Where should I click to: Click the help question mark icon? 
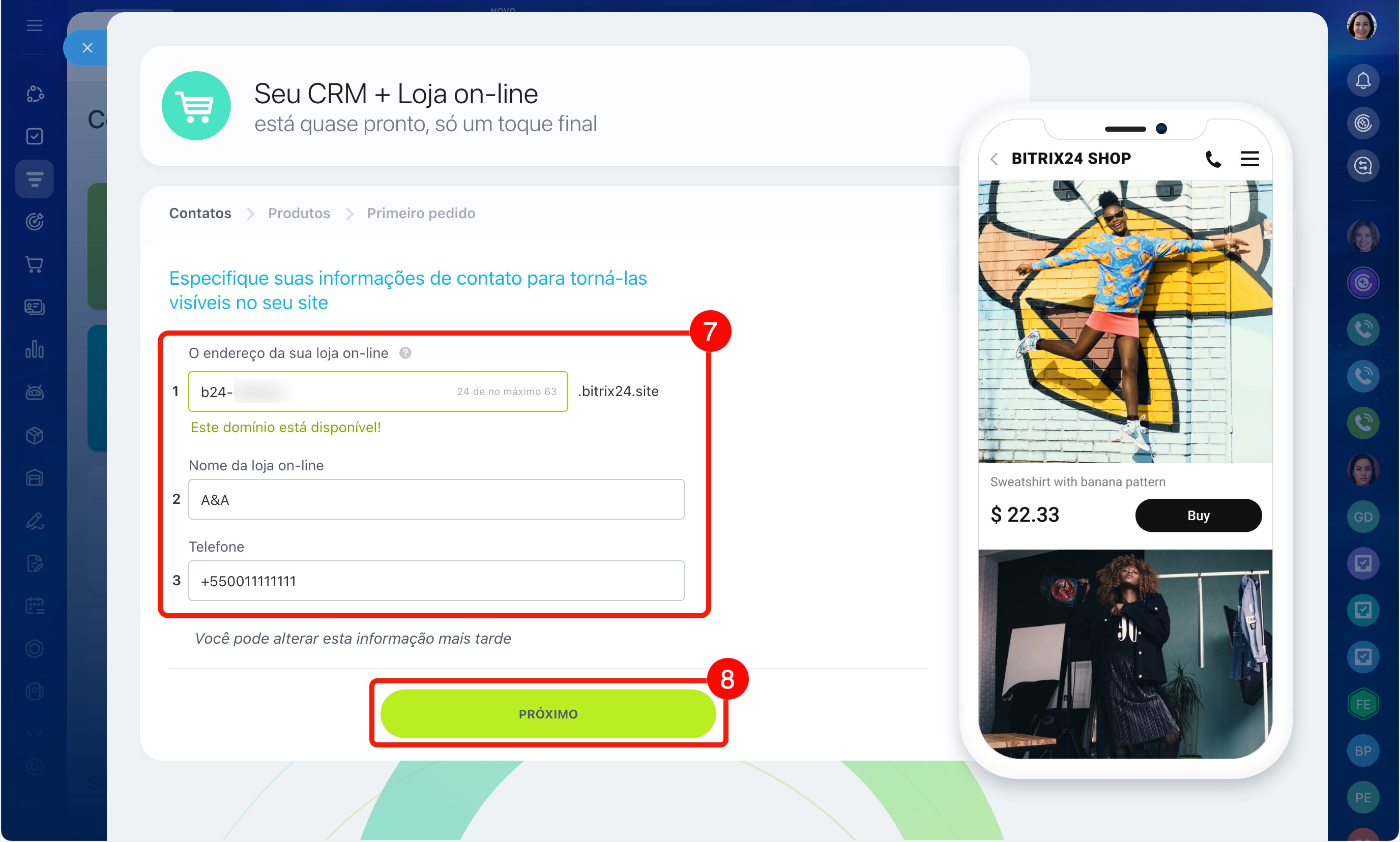tap(405, 353)
